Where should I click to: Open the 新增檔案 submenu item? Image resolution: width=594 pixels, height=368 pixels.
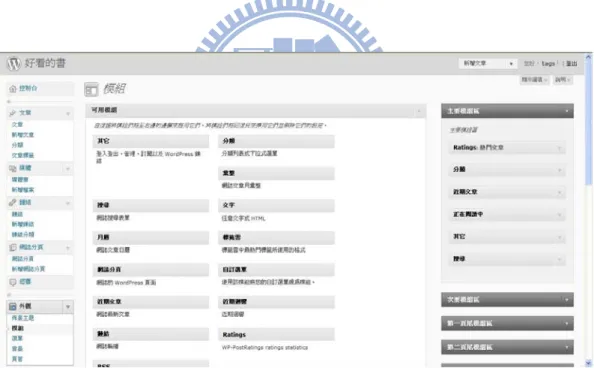(23, 190)
